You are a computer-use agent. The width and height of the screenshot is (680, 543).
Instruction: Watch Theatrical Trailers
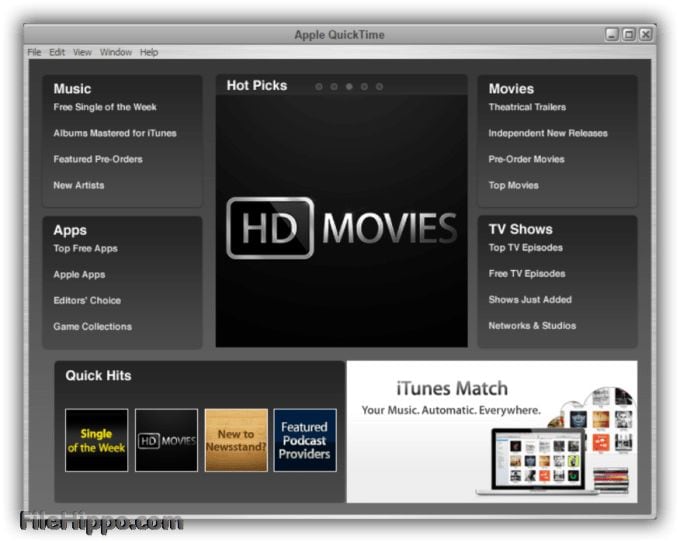pyautogui.click(x=527, y=107)
